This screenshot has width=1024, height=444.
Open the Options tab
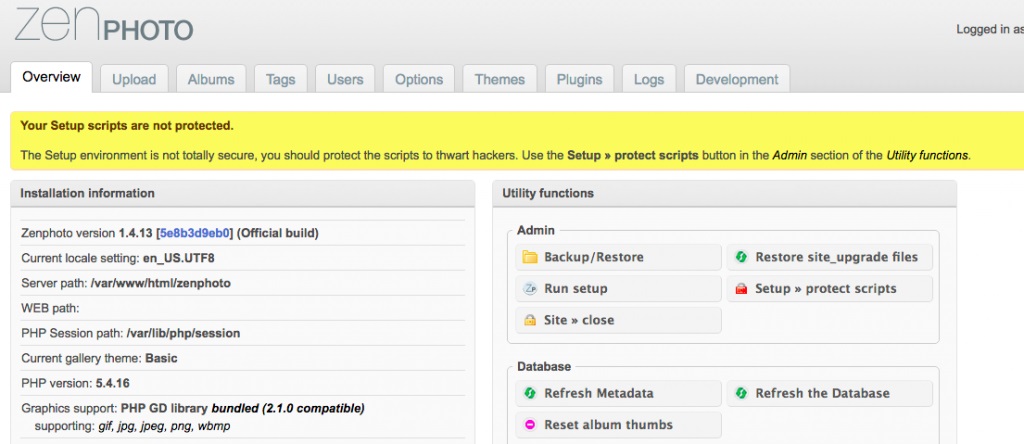tap(419, 79)
